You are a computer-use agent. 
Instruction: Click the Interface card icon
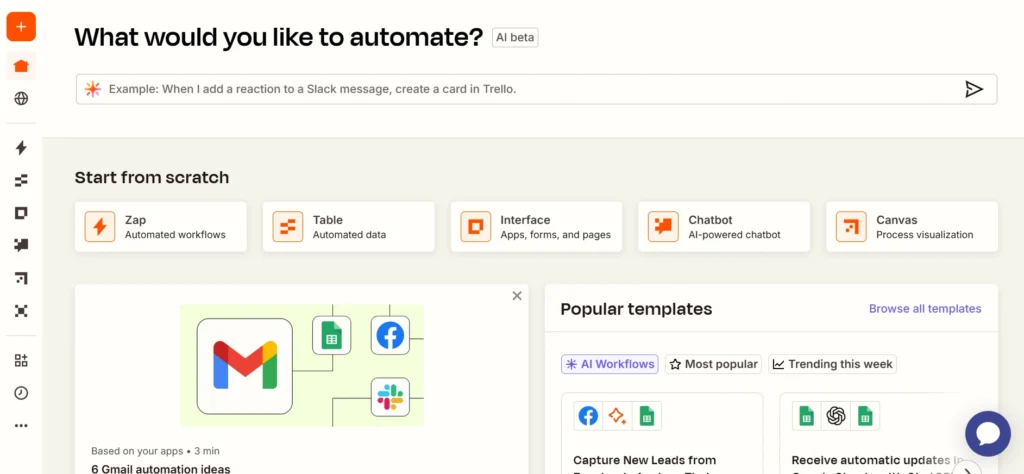(475, 227)
